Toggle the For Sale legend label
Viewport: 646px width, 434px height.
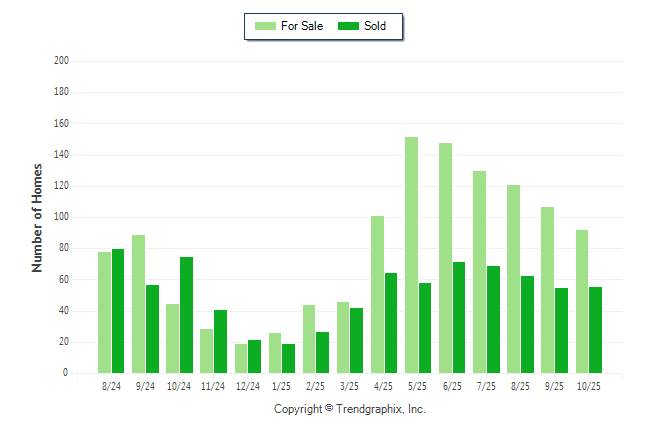pyautogui.click(x=302, y=26)
